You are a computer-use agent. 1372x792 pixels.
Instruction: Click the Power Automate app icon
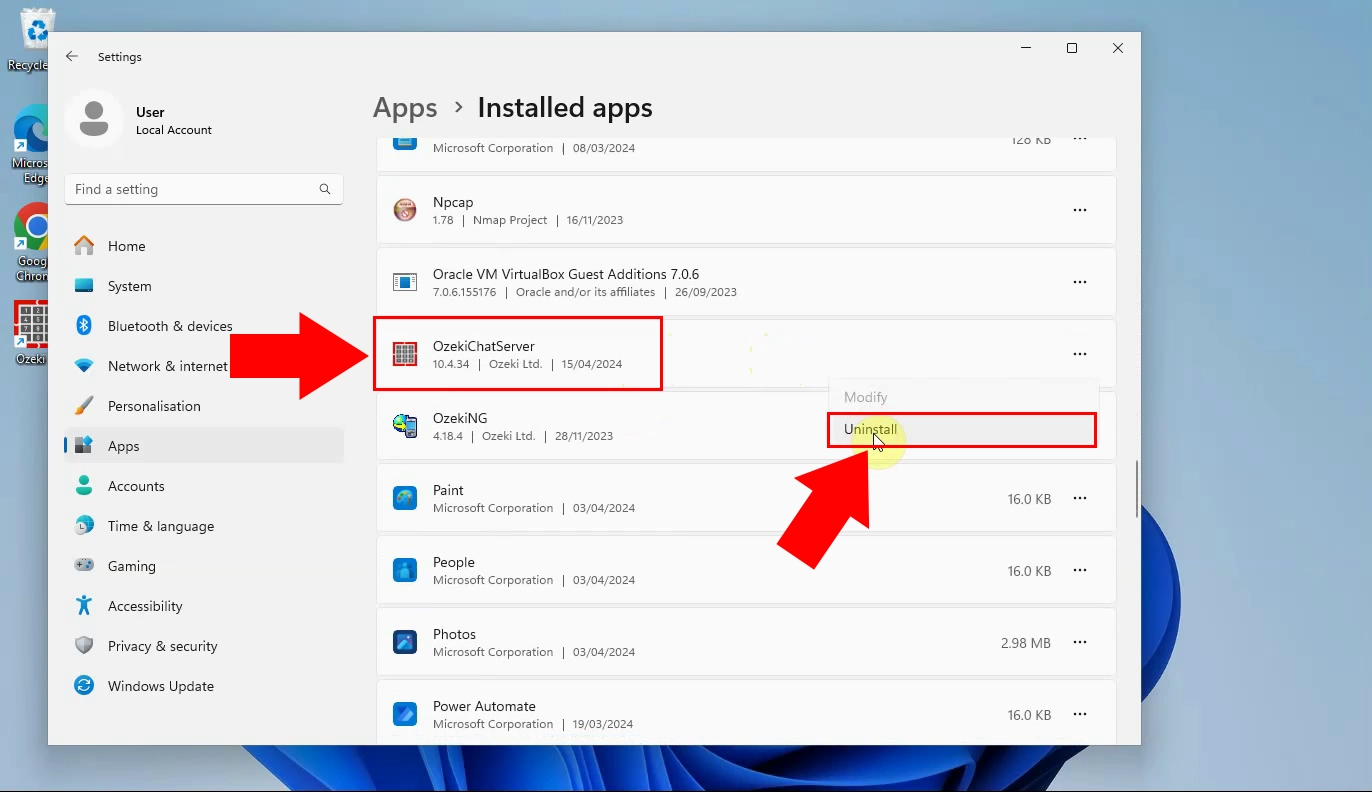coord(405,714)
